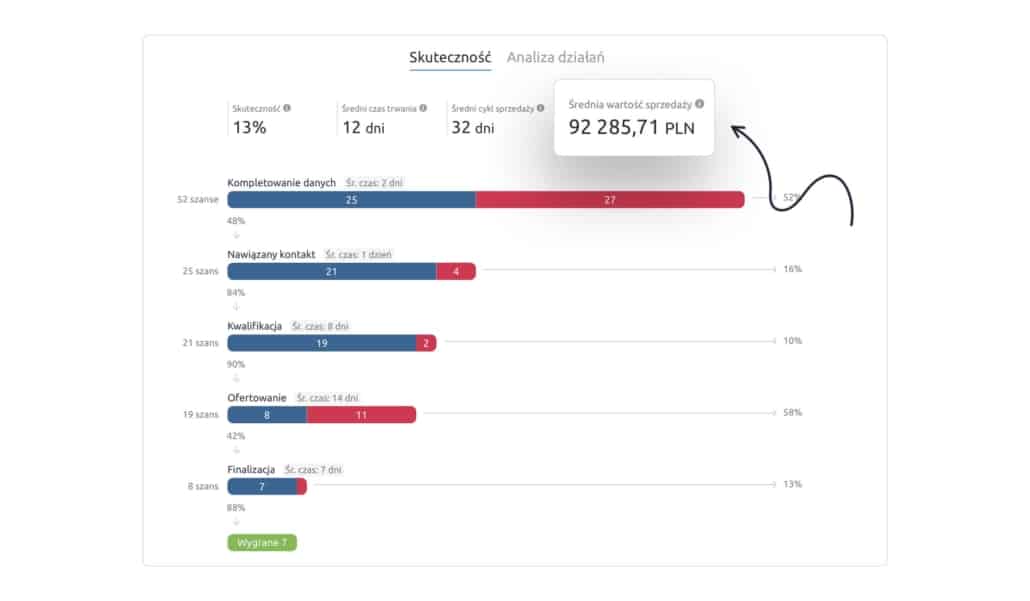
Task: Click the 13% loss percentage for Finalizacja
Action: pos(793,484)
